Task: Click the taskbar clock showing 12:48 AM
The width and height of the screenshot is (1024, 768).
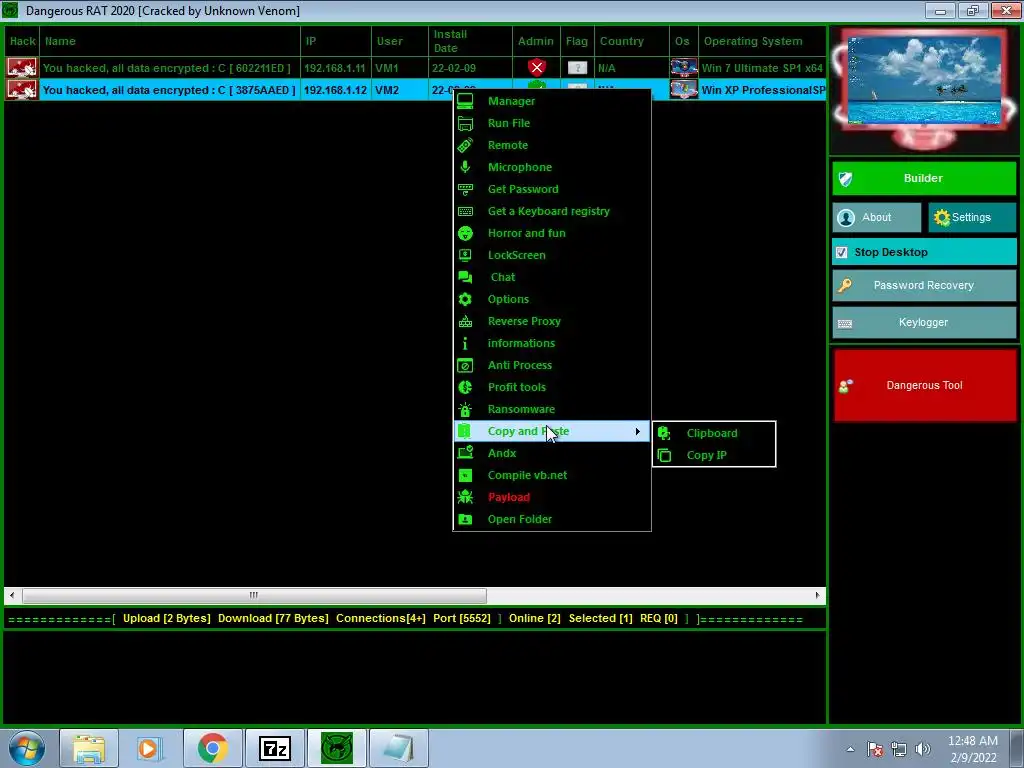Action: 973,749
